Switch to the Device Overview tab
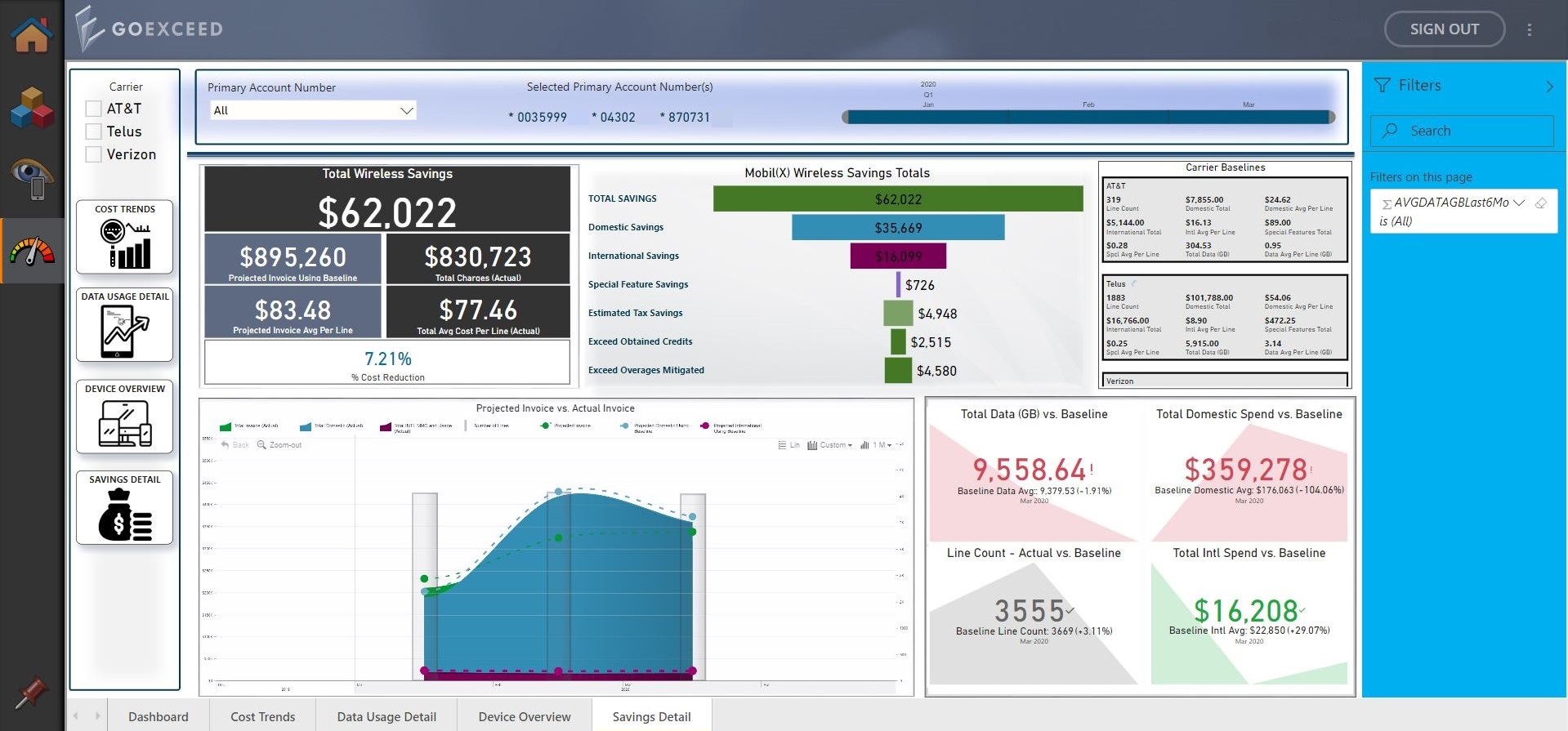Screen dimensions: 1568x731 coord(525,716)
